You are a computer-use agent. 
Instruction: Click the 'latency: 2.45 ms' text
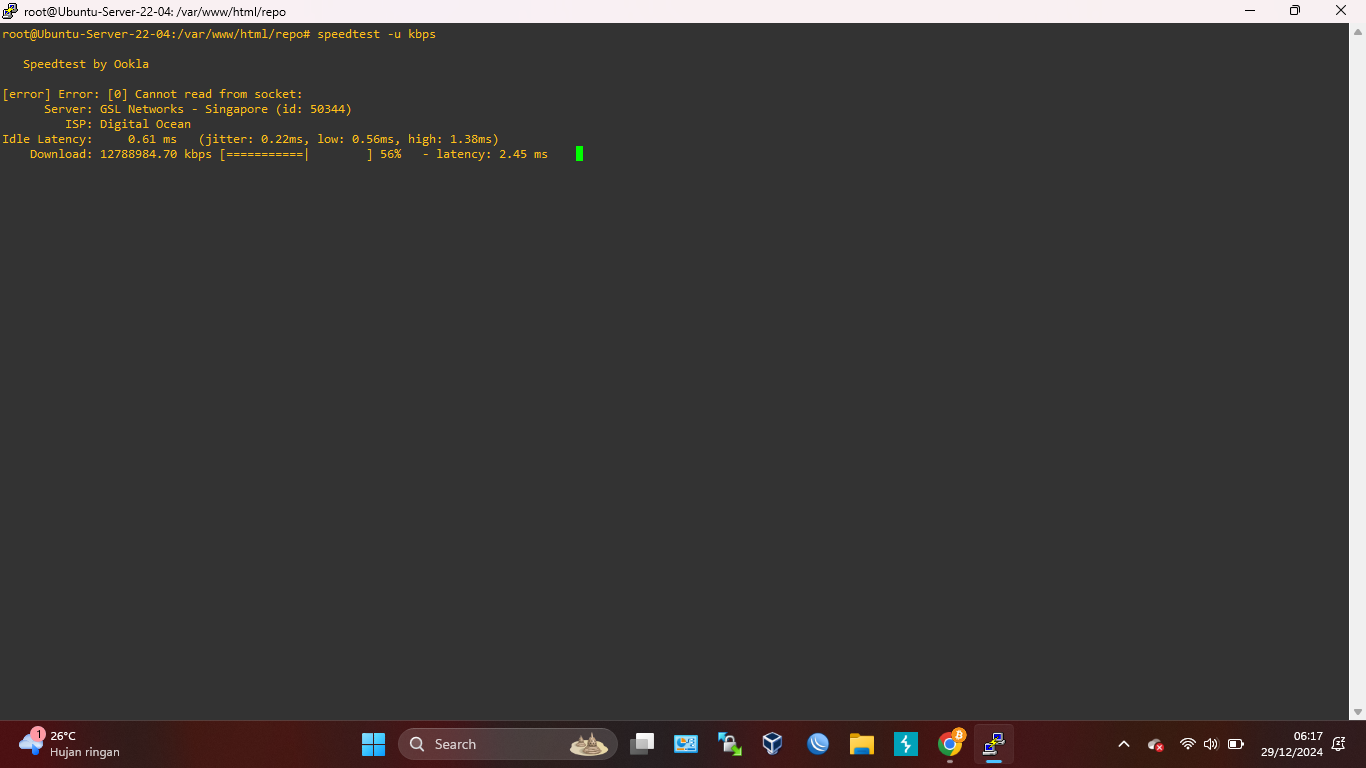coord(492,154)
